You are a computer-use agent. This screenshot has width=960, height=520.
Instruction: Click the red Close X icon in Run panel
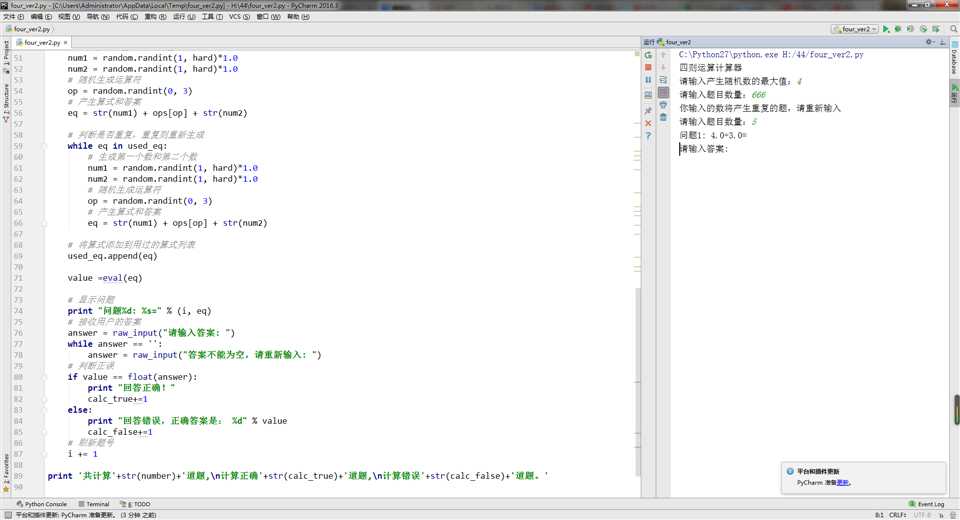coord(648,123)
